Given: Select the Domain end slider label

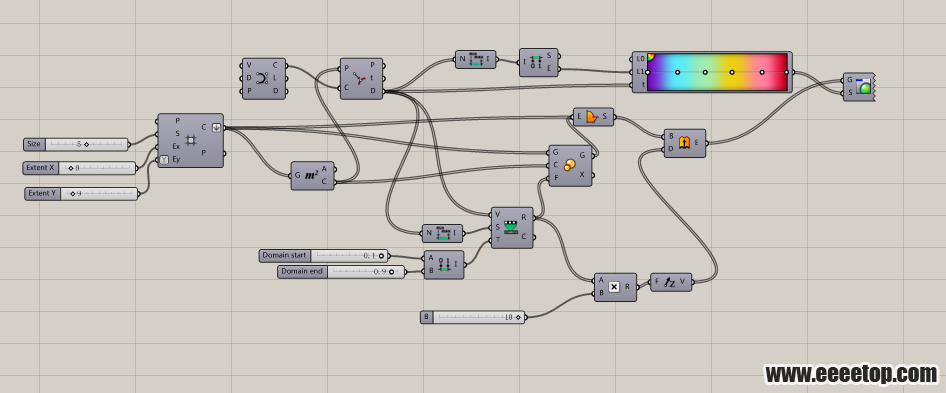Looking at the screenshot, I should pos(302,272).
